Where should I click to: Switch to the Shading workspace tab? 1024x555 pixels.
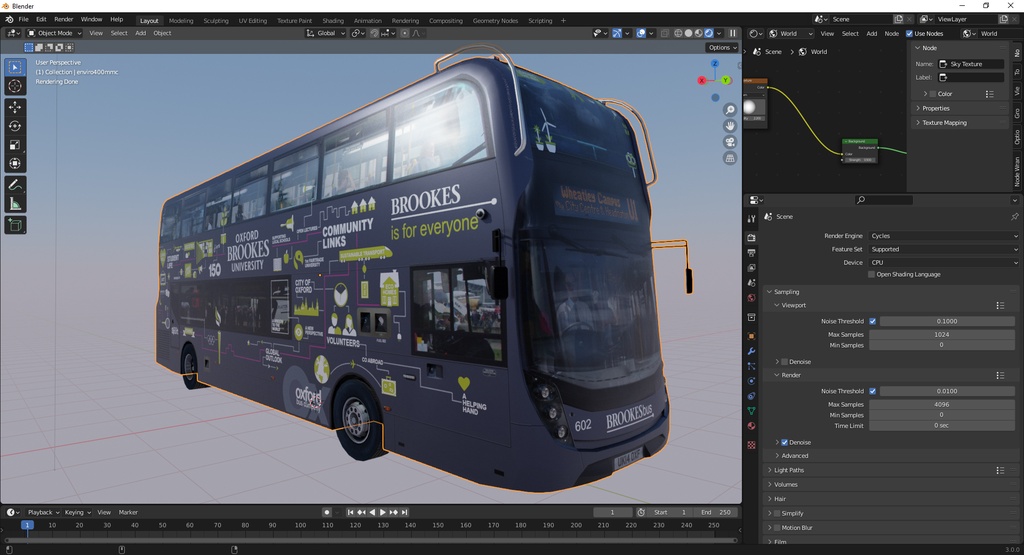coord(332,20)
